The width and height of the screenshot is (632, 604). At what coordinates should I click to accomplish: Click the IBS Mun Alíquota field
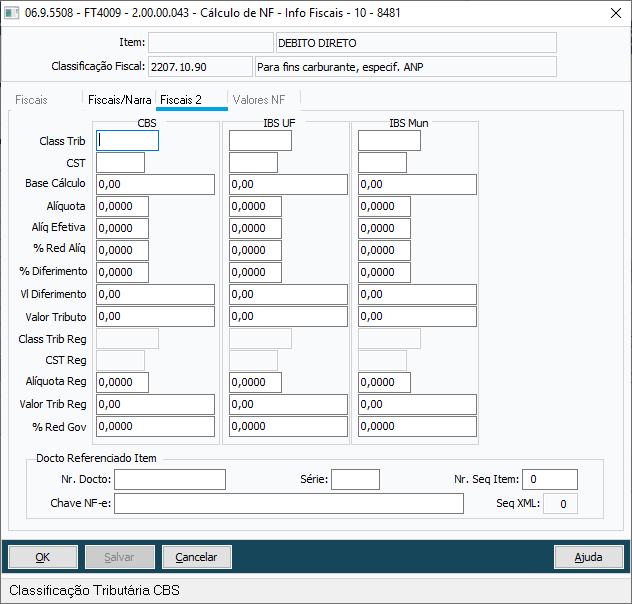click(x=385, y=206)
